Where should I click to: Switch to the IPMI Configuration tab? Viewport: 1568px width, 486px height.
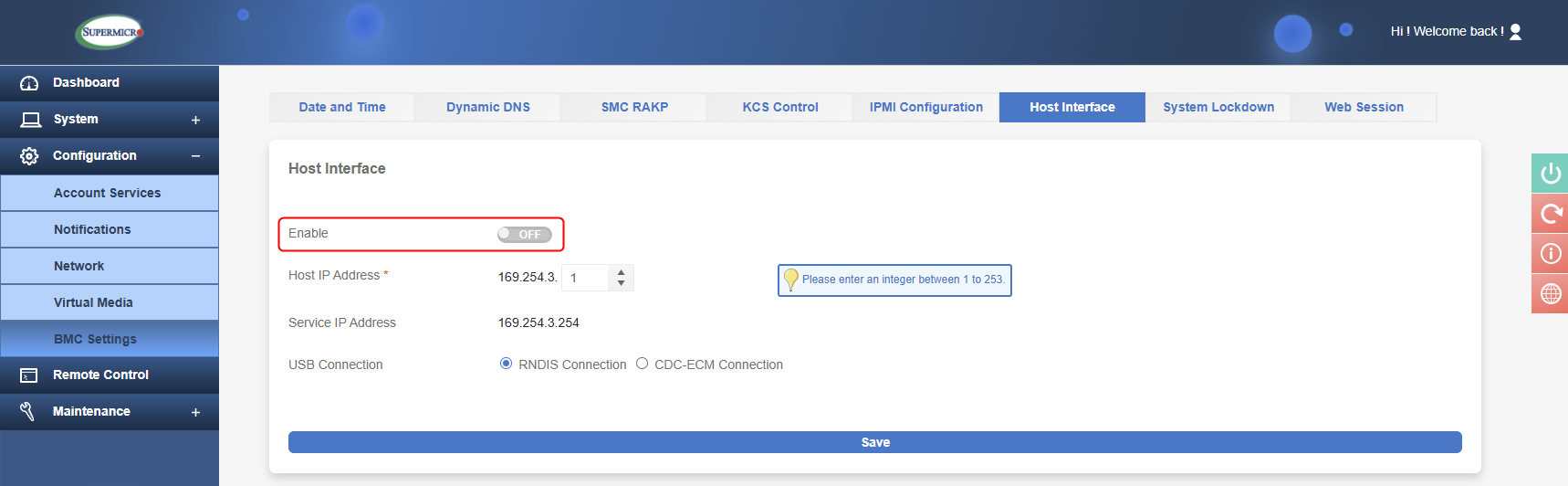click(925, 107)
